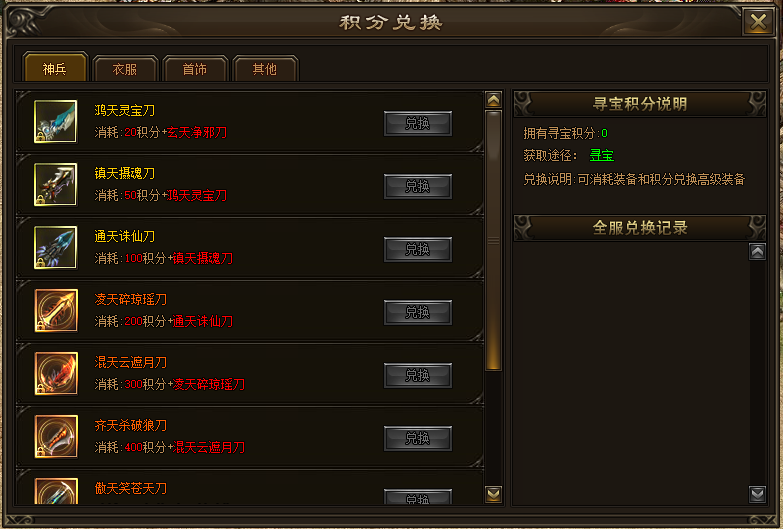This screenshot has height=529, width=783.
Task: Open the 首饰 tab
Action: (x=195, y=69)
